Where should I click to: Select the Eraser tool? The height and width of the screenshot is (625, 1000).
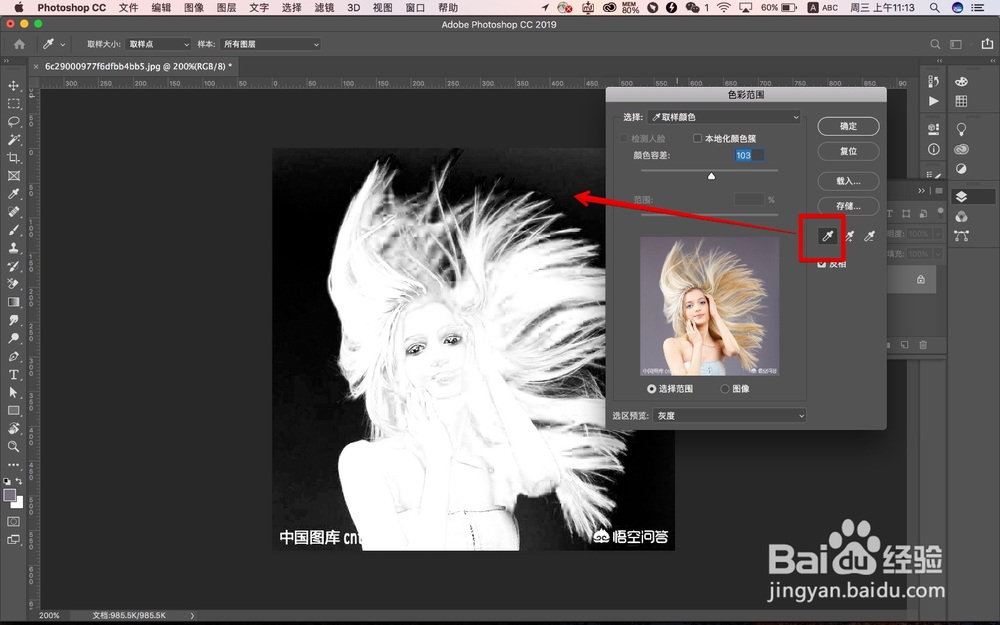coord(13,284)
